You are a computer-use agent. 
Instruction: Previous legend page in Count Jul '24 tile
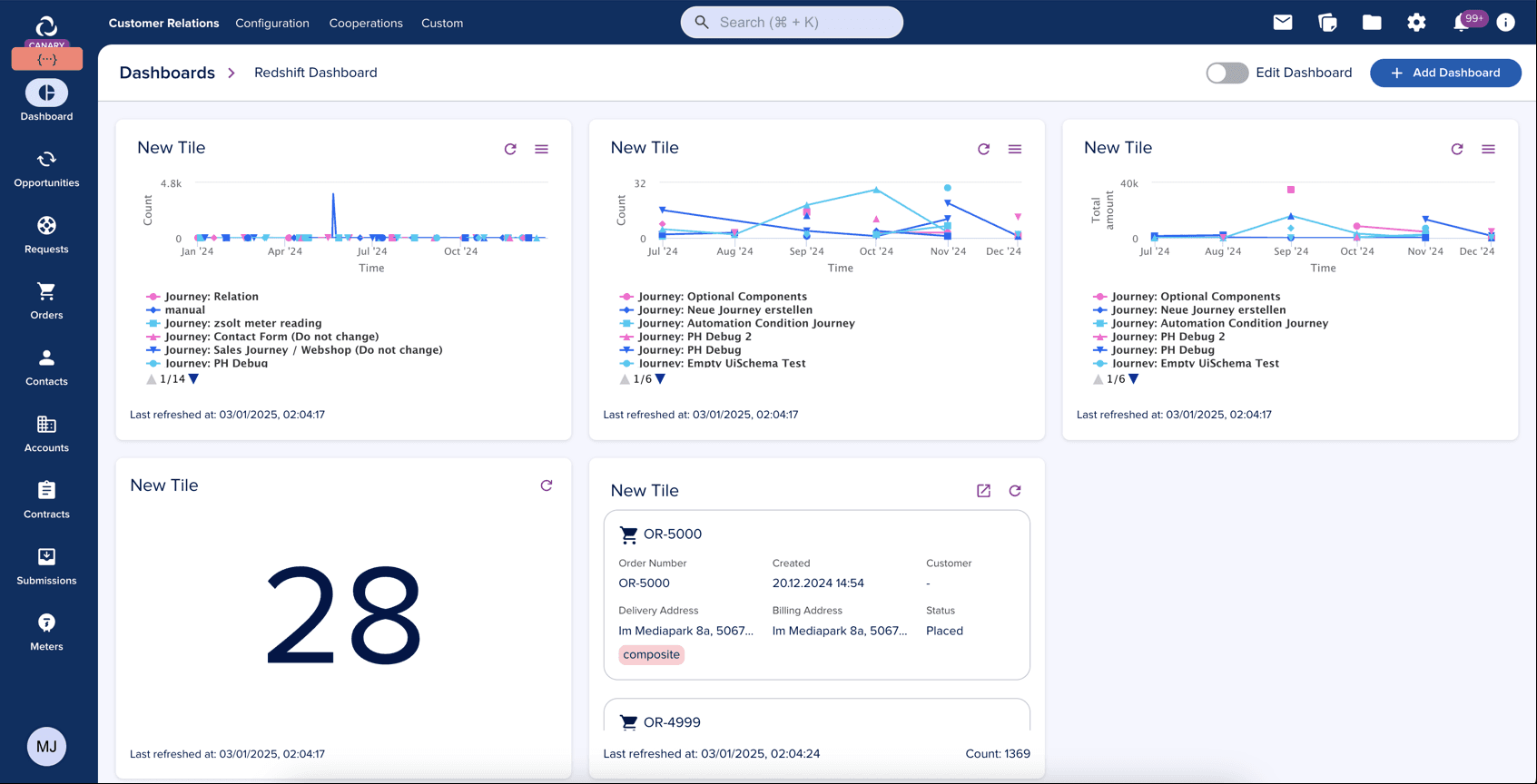[625, 379]
